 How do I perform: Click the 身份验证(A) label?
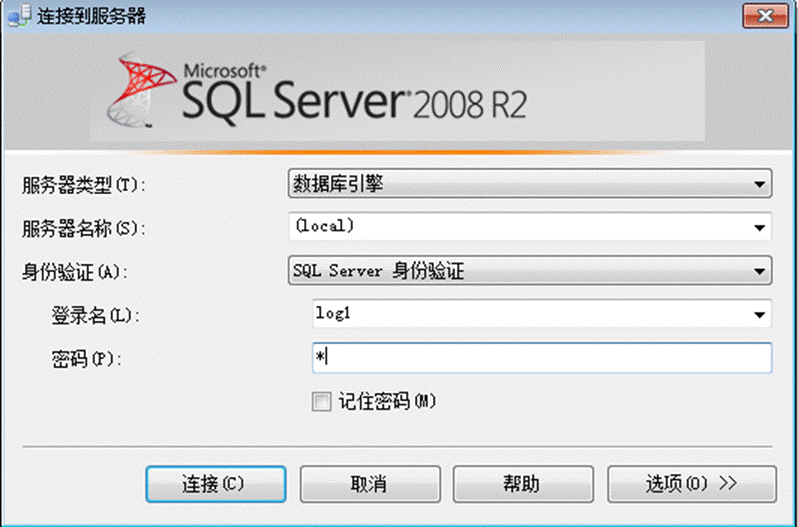tap(74, 272)
